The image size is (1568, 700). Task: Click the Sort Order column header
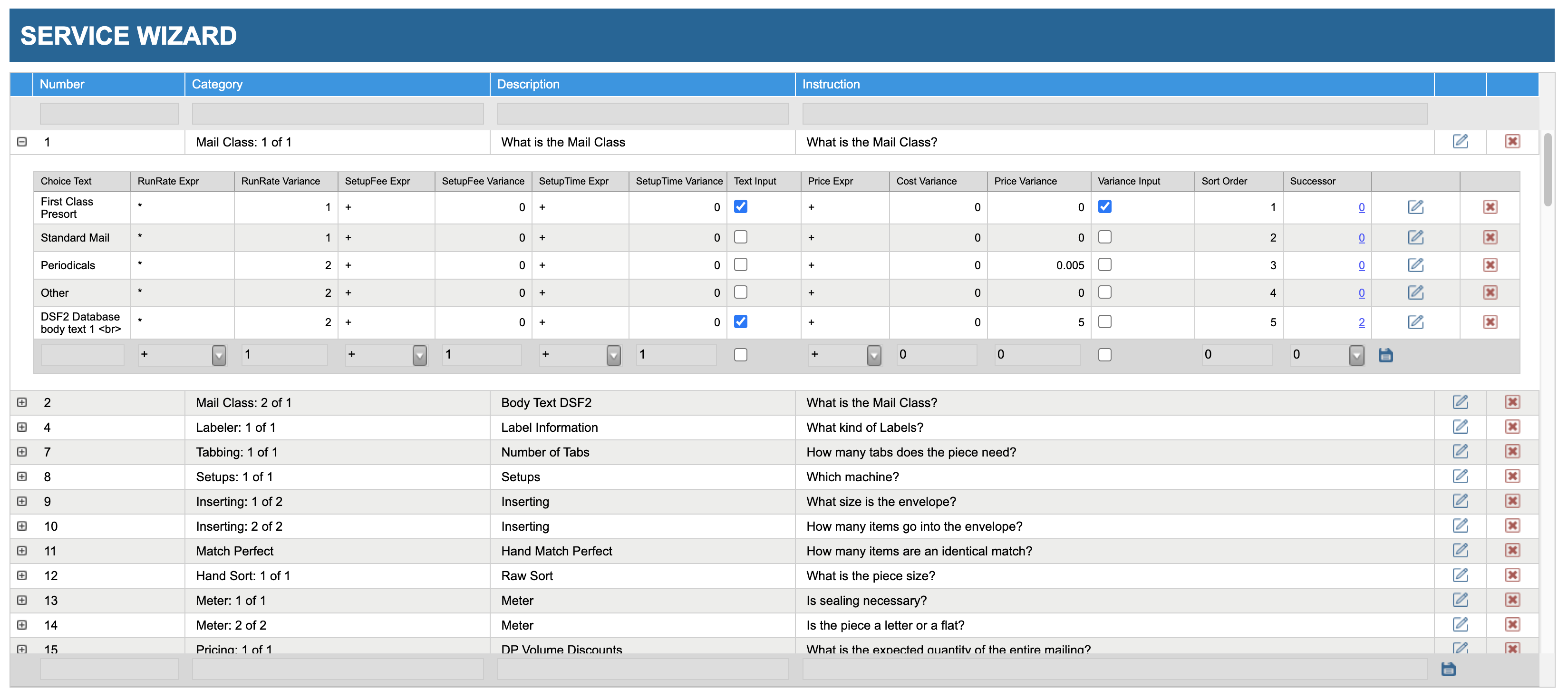pos(1224,181)
